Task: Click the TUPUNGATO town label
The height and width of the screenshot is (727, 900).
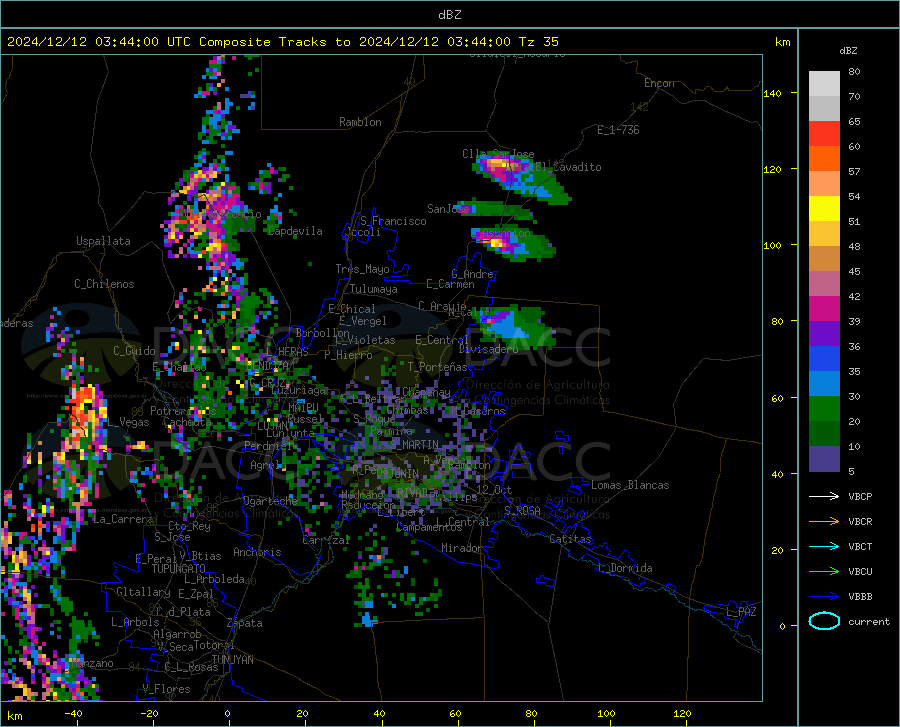Action: 179,569
